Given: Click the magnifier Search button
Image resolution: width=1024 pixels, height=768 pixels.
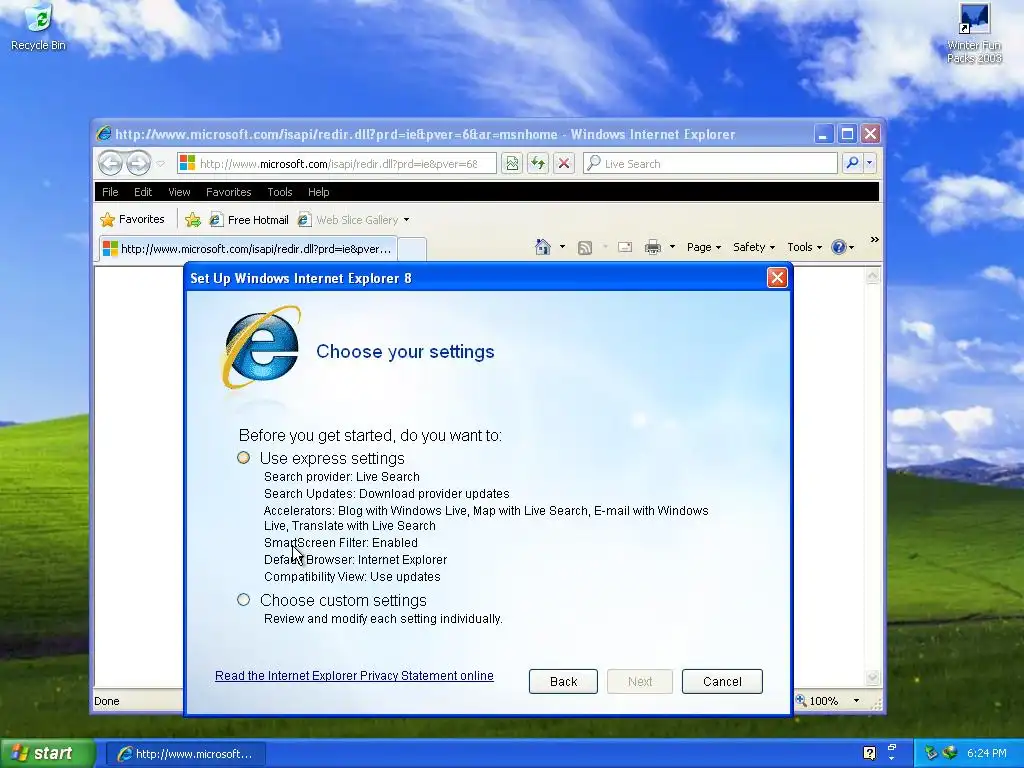Looking at the screenshot, I should click(x=852, y=163).
